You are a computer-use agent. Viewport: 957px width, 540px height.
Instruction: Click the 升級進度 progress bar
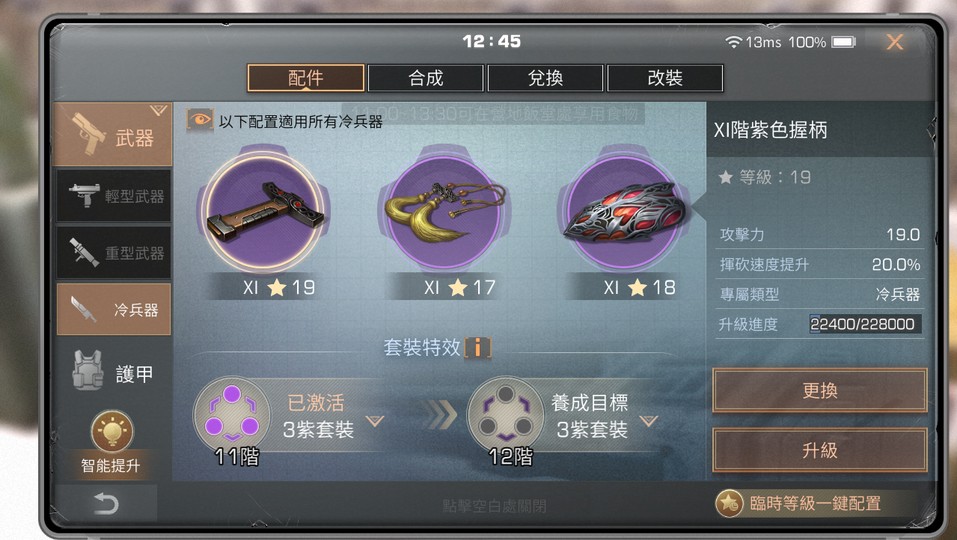click(865, 324)
